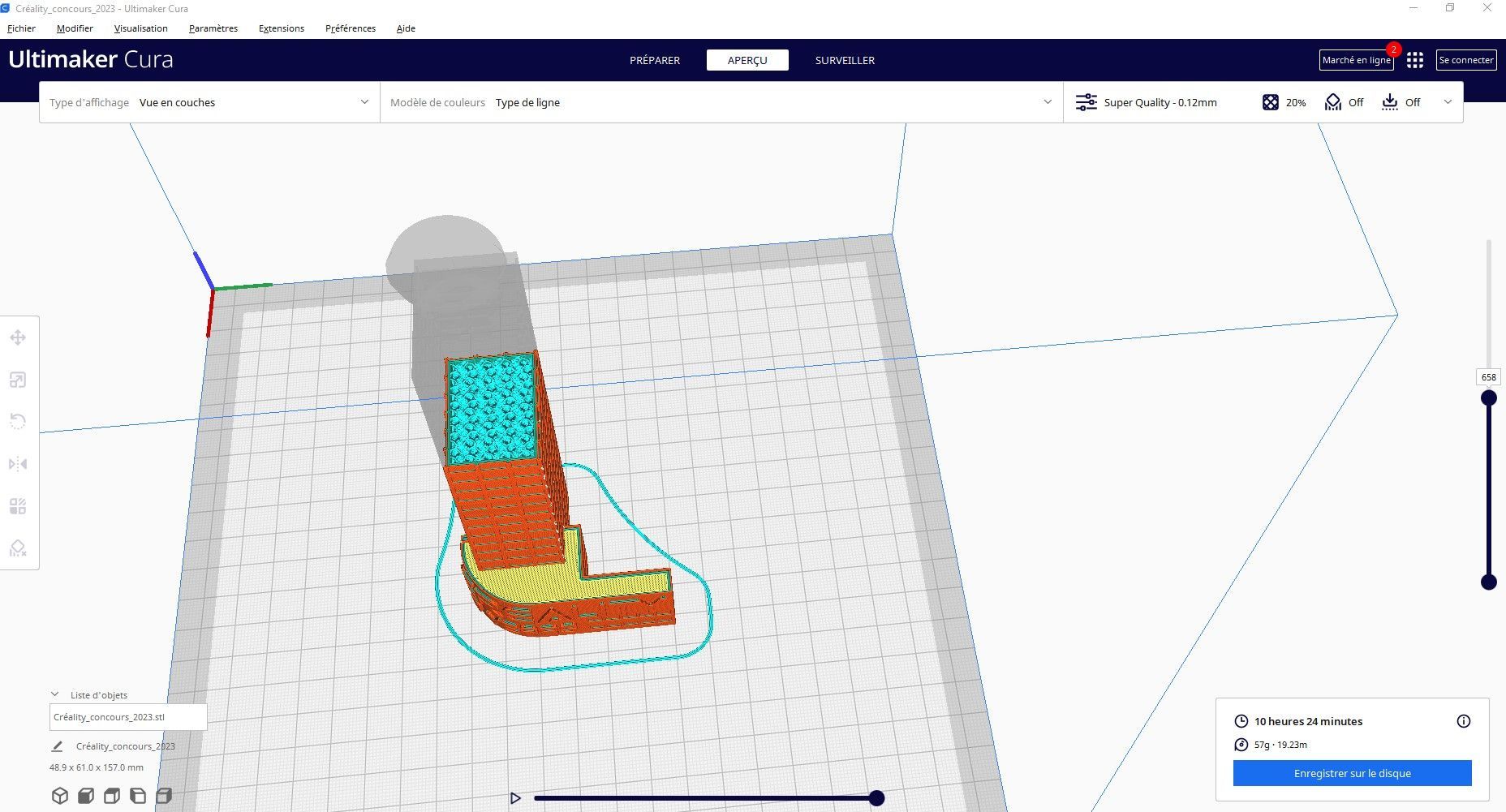Click the build plate adhesion Off icon
Viewport: 1506px width, 812px height.
tap(1390, 102)
